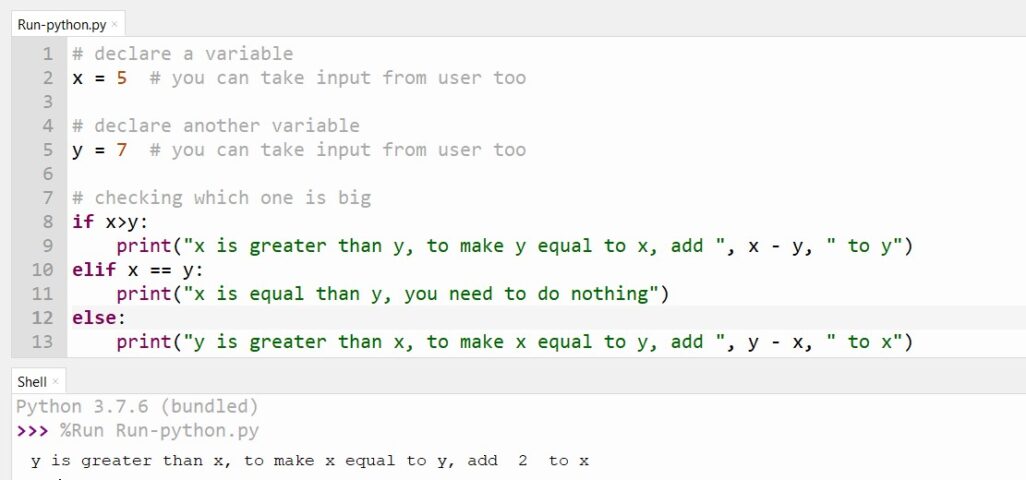Select the Run-python.py tab
Screen dimensions: 1026x480
click(x=62, y=24)
